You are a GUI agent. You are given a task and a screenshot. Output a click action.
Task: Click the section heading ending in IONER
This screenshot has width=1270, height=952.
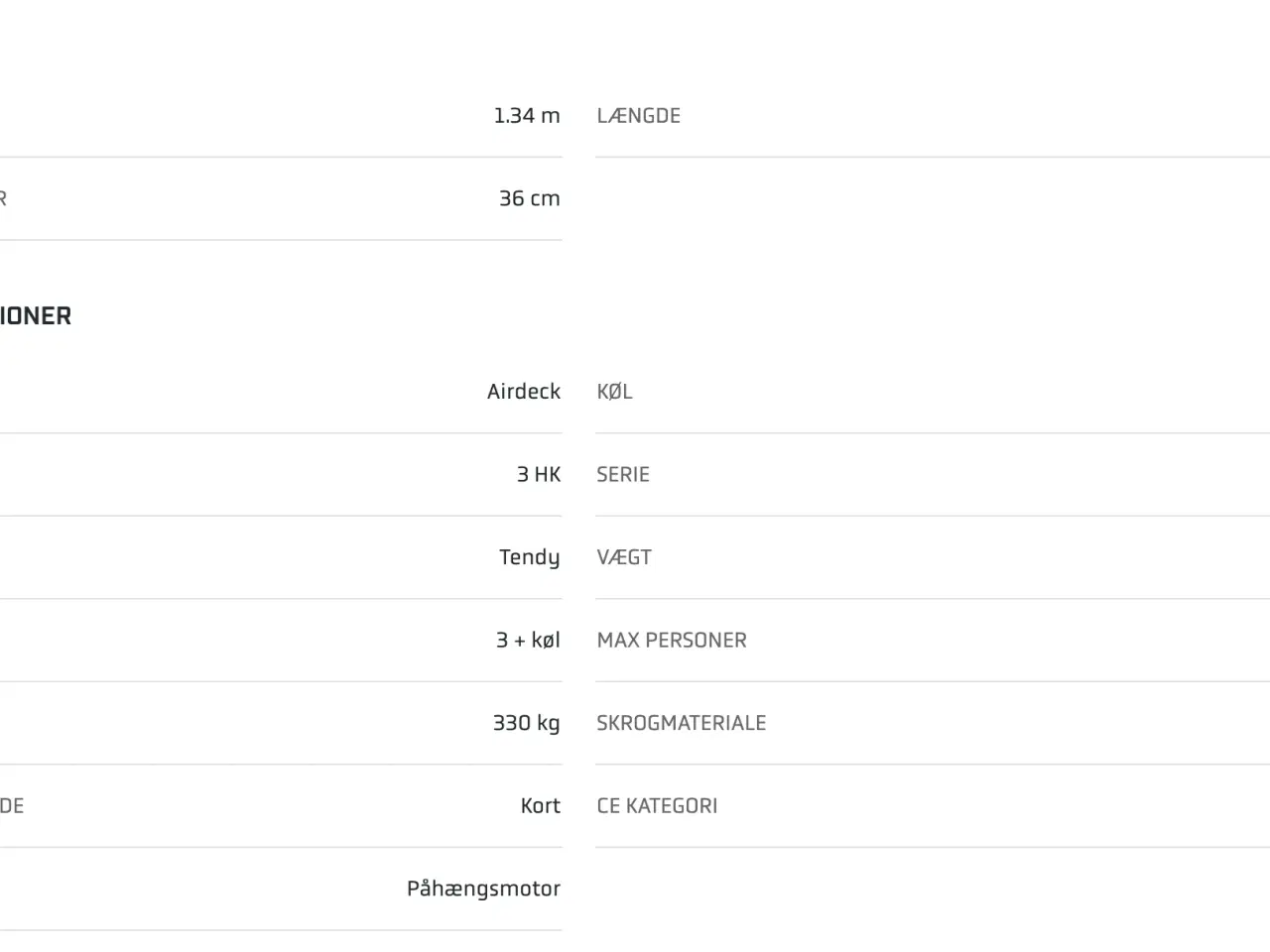point(36,316)
